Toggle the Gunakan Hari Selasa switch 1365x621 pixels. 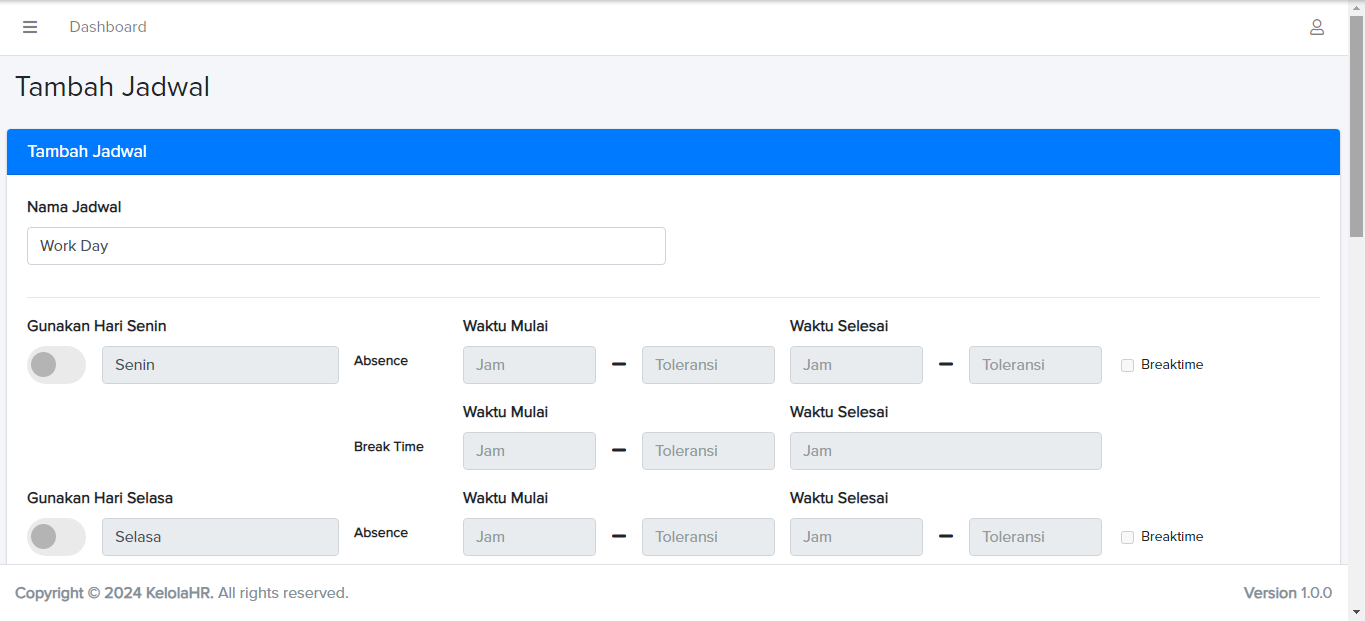(x=56, y=537)
